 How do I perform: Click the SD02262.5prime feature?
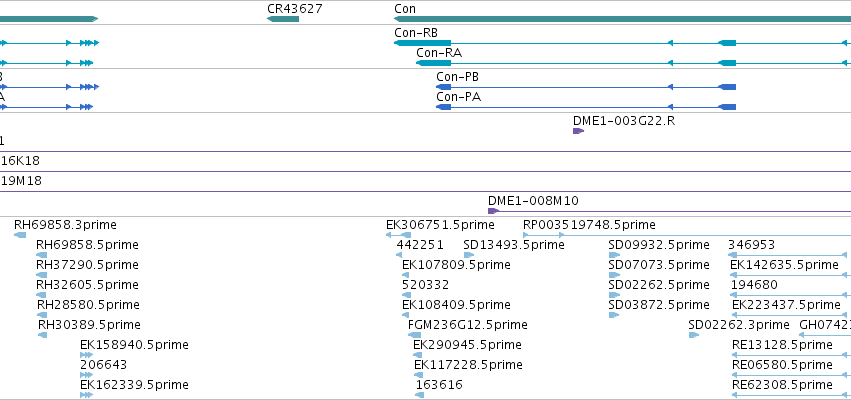pyautogui.click(x=614, y=295)
